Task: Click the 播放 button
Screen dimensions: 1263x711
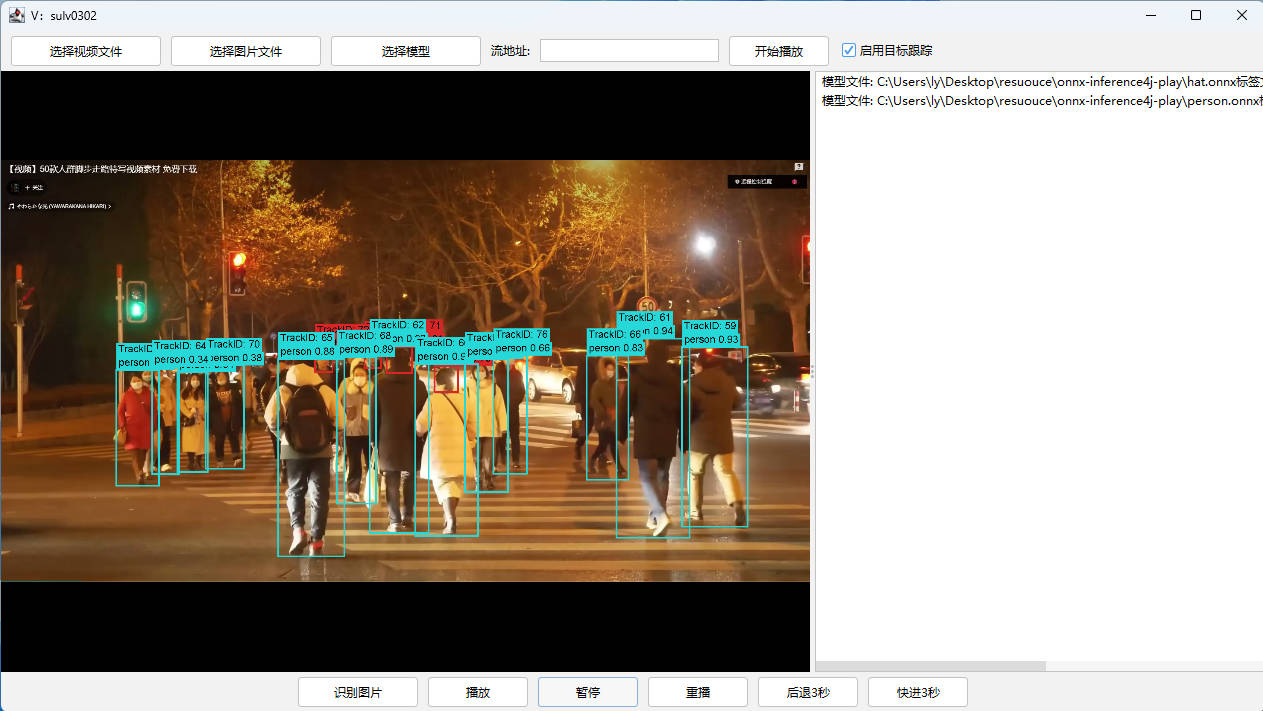Action: click(x=478, y=692)
